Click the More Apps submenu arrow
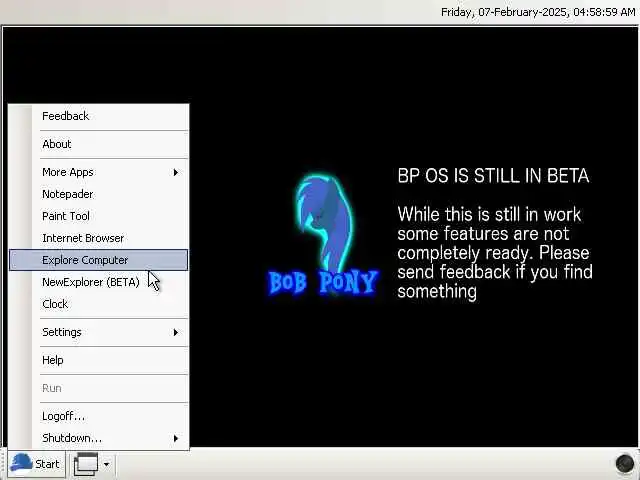Screen dimensions: 640x480 coord(176,173)
